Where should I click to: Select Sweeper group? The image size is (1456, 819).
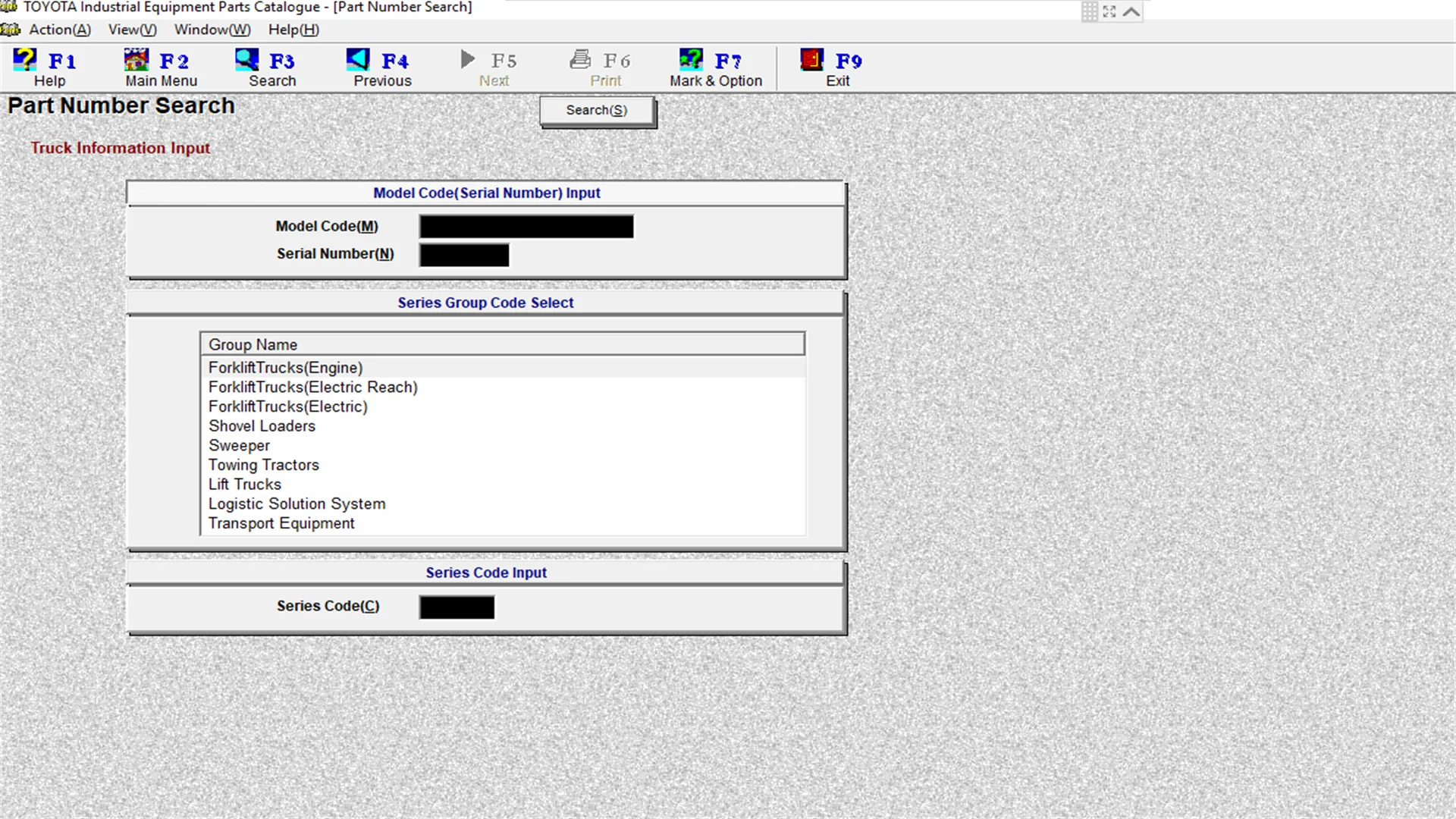(502, 446)
